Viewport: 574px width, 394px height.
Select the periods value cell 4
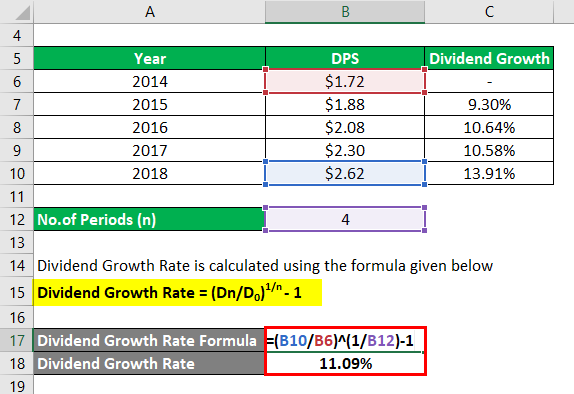(x=345, y=219)
